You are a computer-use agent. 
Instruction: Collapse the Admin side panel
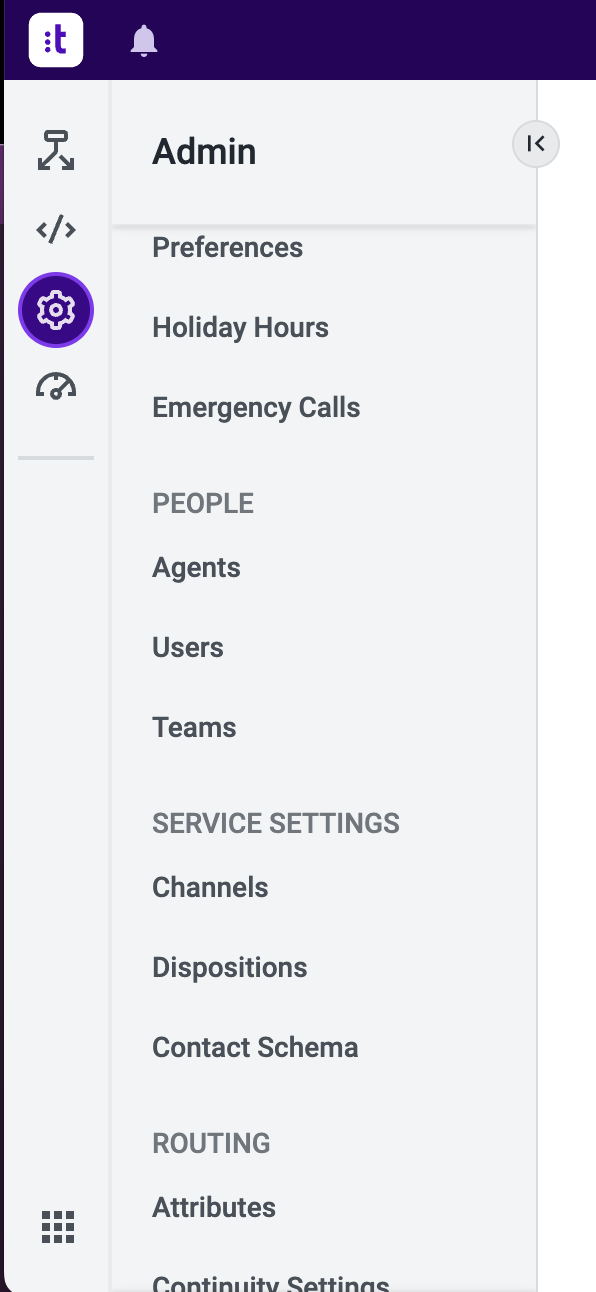pyautogui.click(x=536, y=144)
